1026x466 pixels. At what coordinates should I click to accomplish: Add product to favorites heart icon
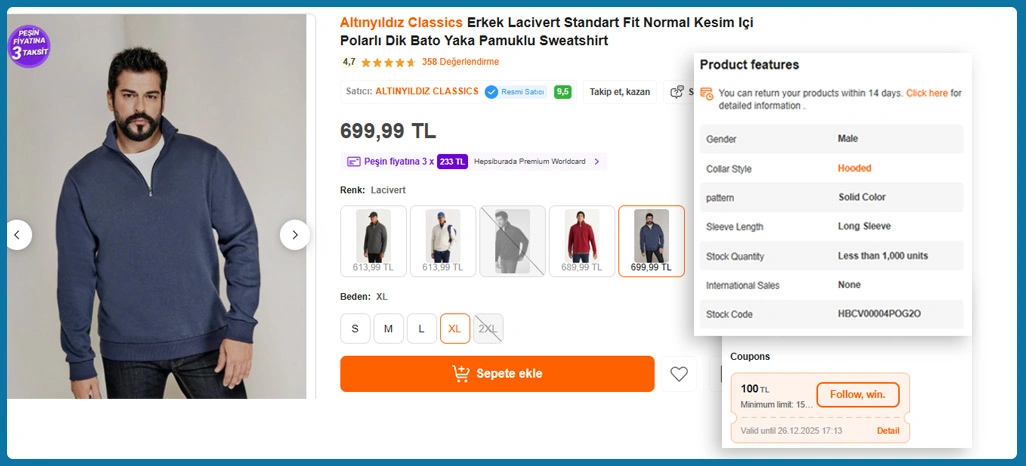[x=679, y=374]
